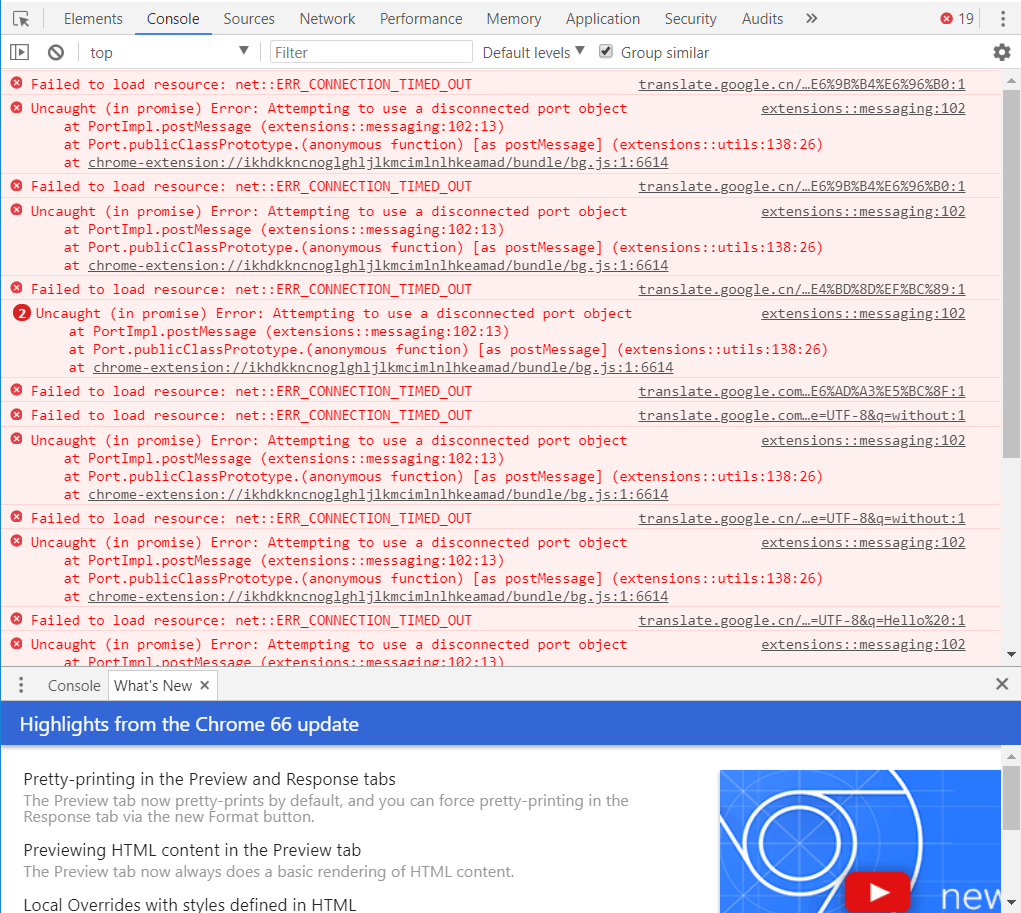Screen dimensions: 1021x913
Task: Click the error count badge showing 19
Action: click(948, 18)
